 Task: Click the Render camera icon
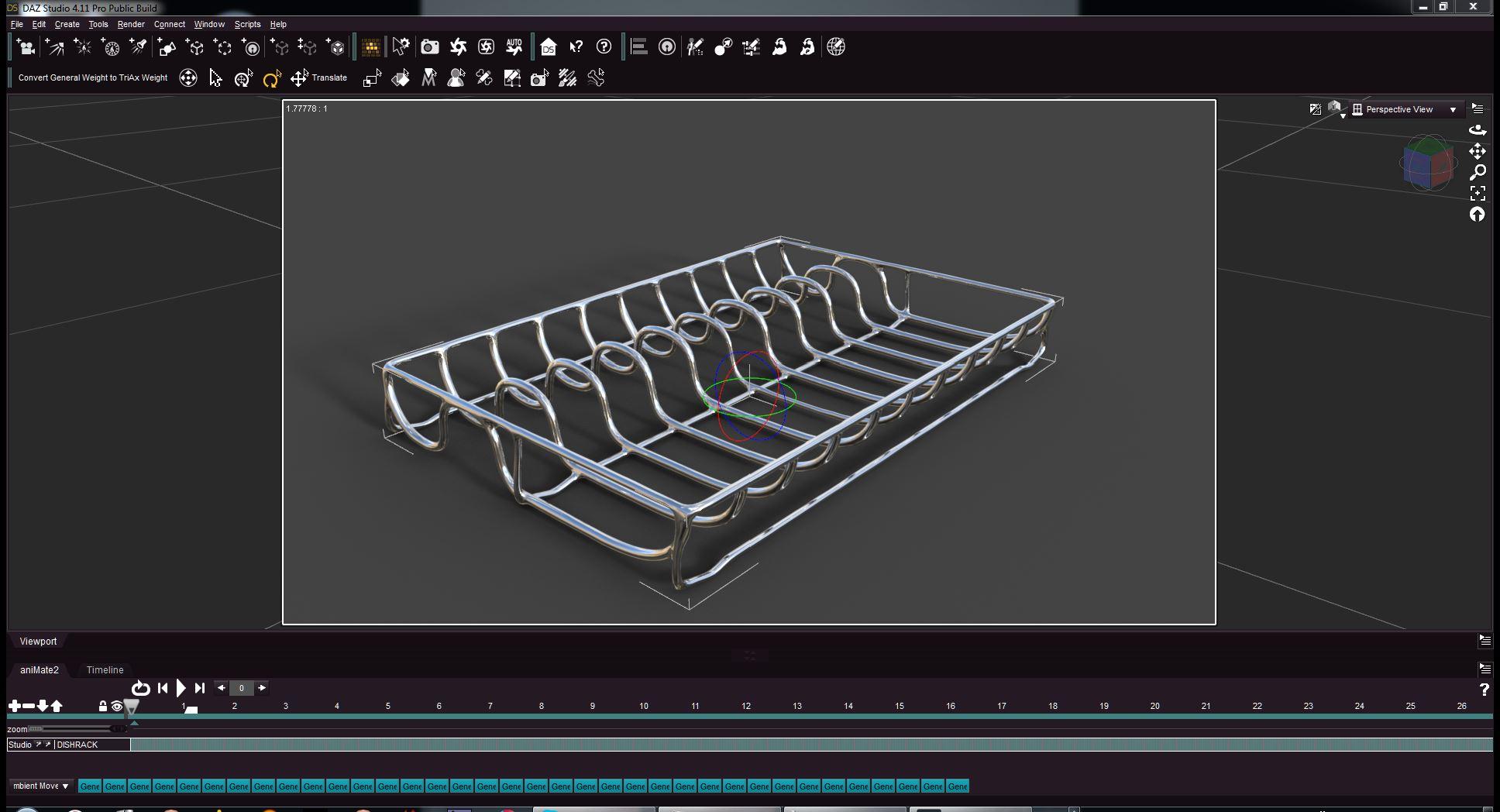pyautogui.click(x=429, y=47)
